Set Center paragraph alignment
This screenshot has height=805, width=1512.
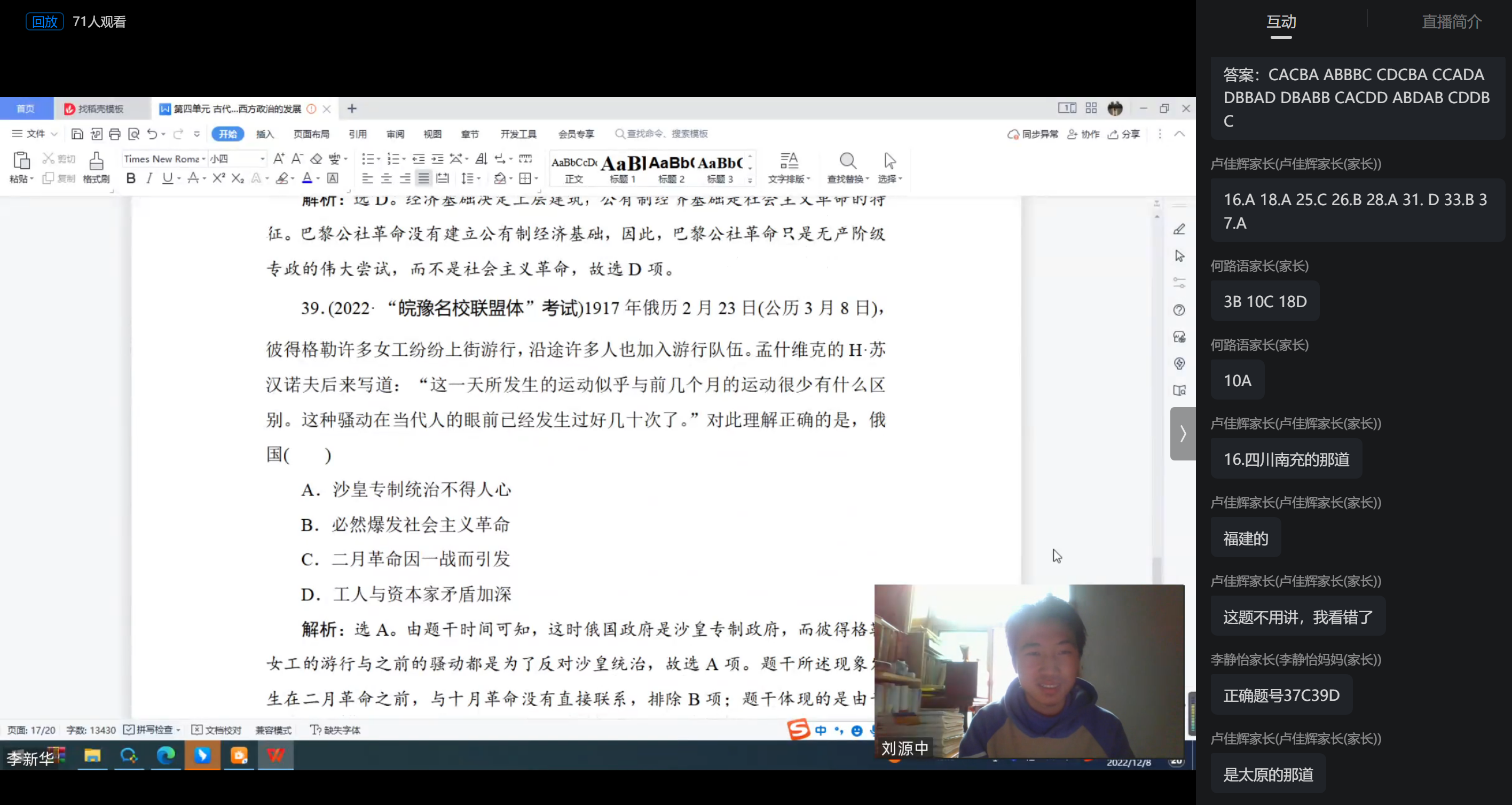(x=386, y=178)
